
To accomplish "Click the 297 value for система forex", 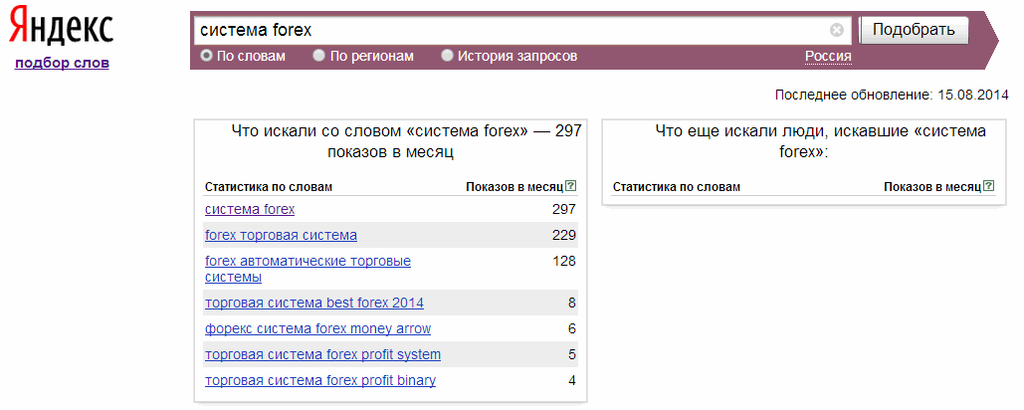I will pyautogui.click(x=564, y=209).
